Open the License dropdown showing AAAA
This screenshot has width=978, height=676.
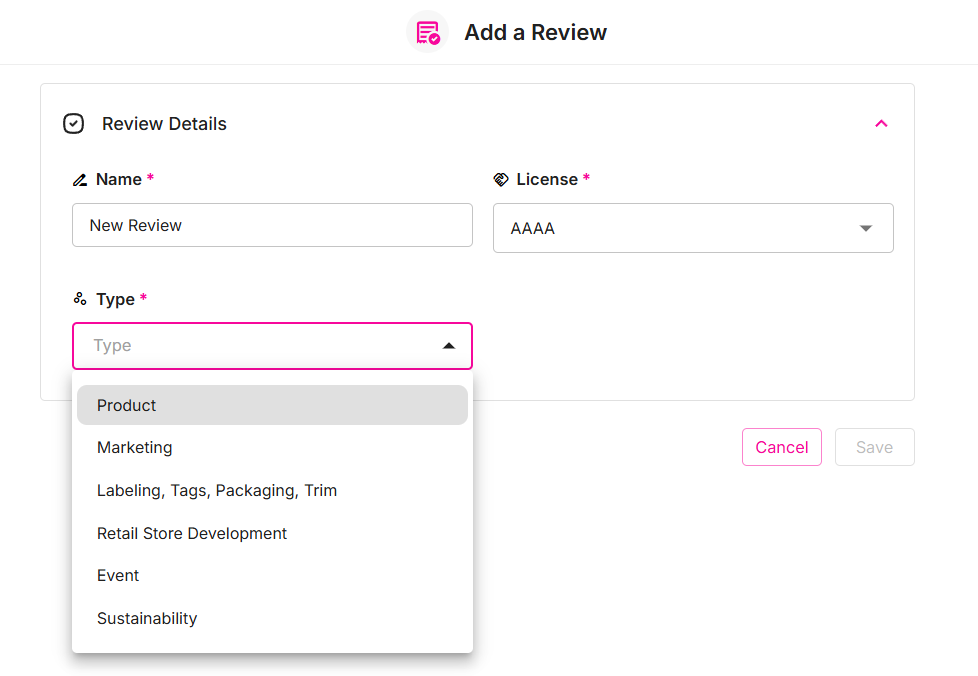[x=693, y=228]
